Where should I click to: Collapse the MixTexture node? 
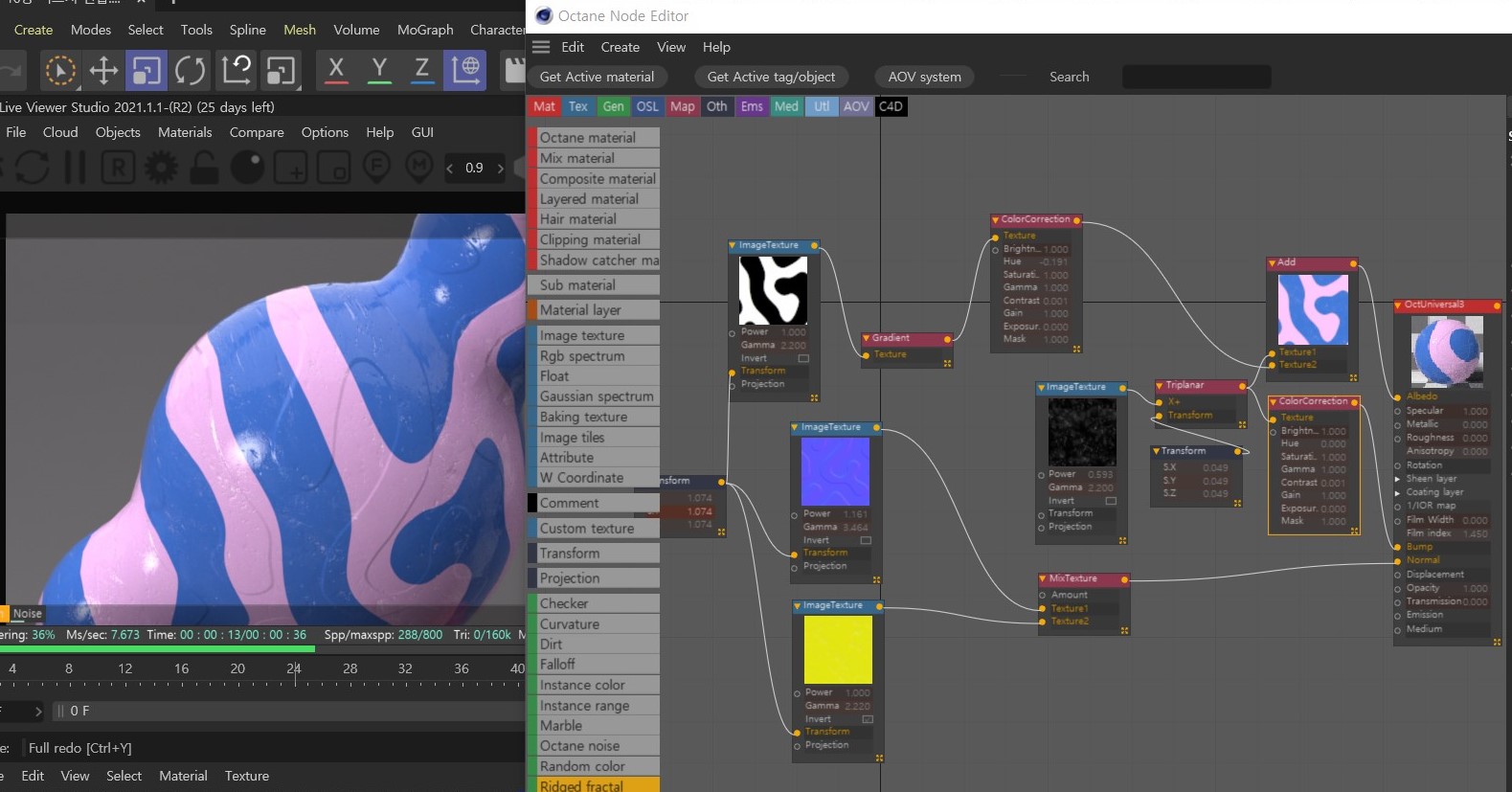pyautogui.click(x=1043, y=578)
